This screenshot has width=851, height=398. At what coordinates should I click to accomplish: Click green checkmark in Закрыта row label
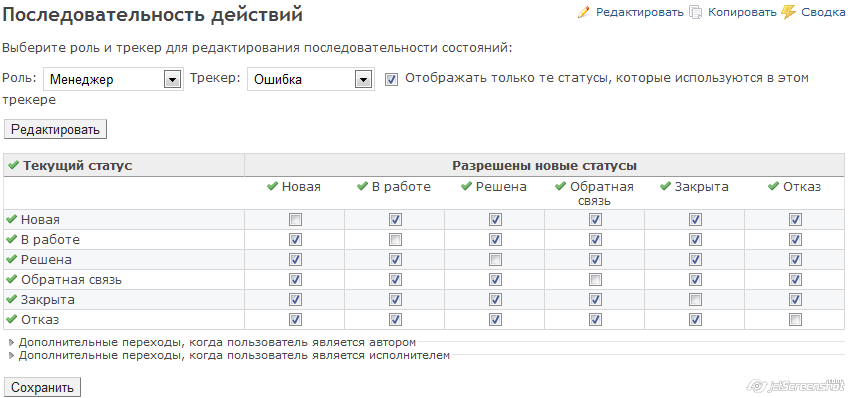(x=11, y=299)
